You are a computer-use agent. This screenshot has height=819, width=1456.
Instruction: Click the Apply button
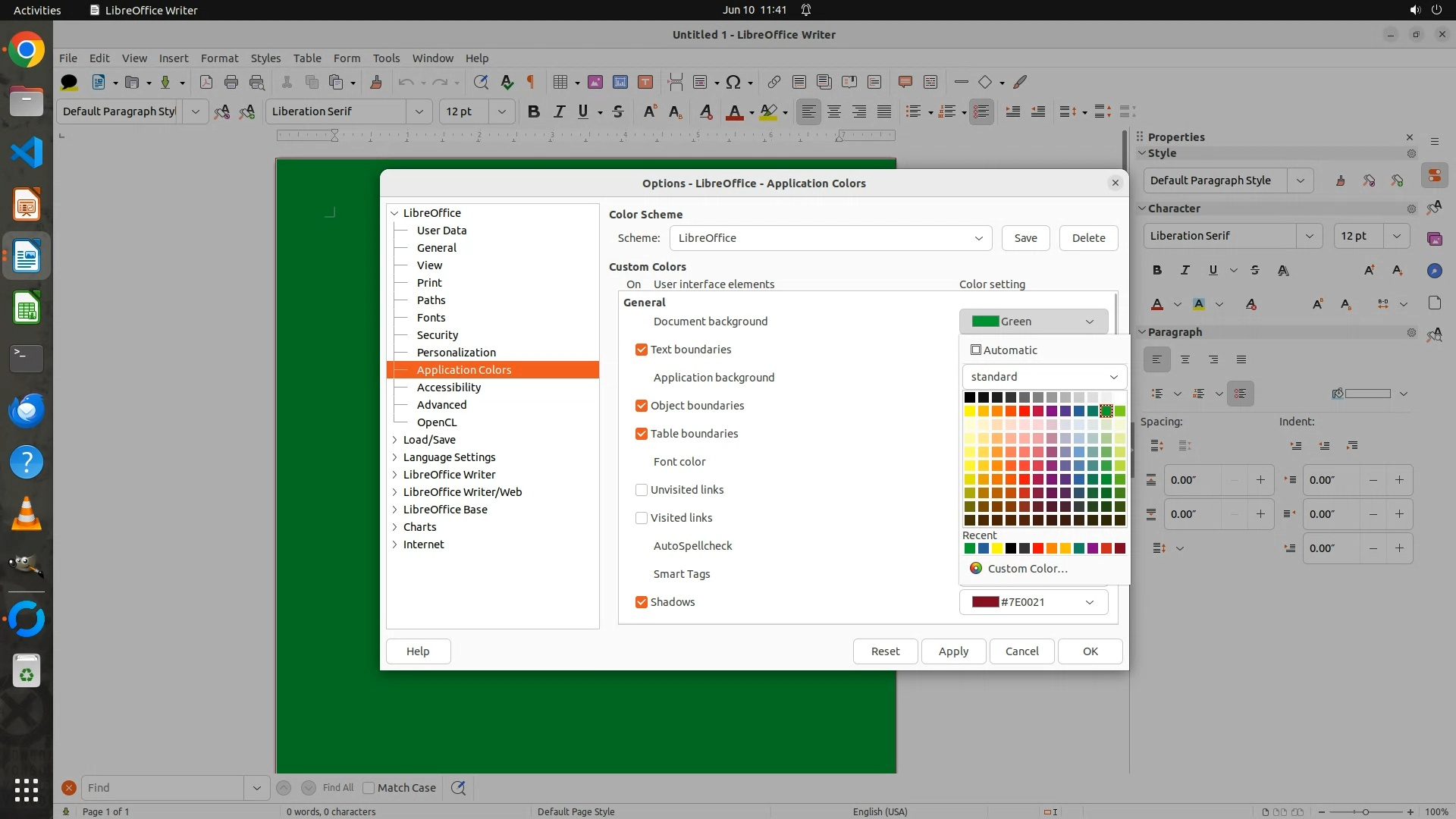[x=953, y=651]
